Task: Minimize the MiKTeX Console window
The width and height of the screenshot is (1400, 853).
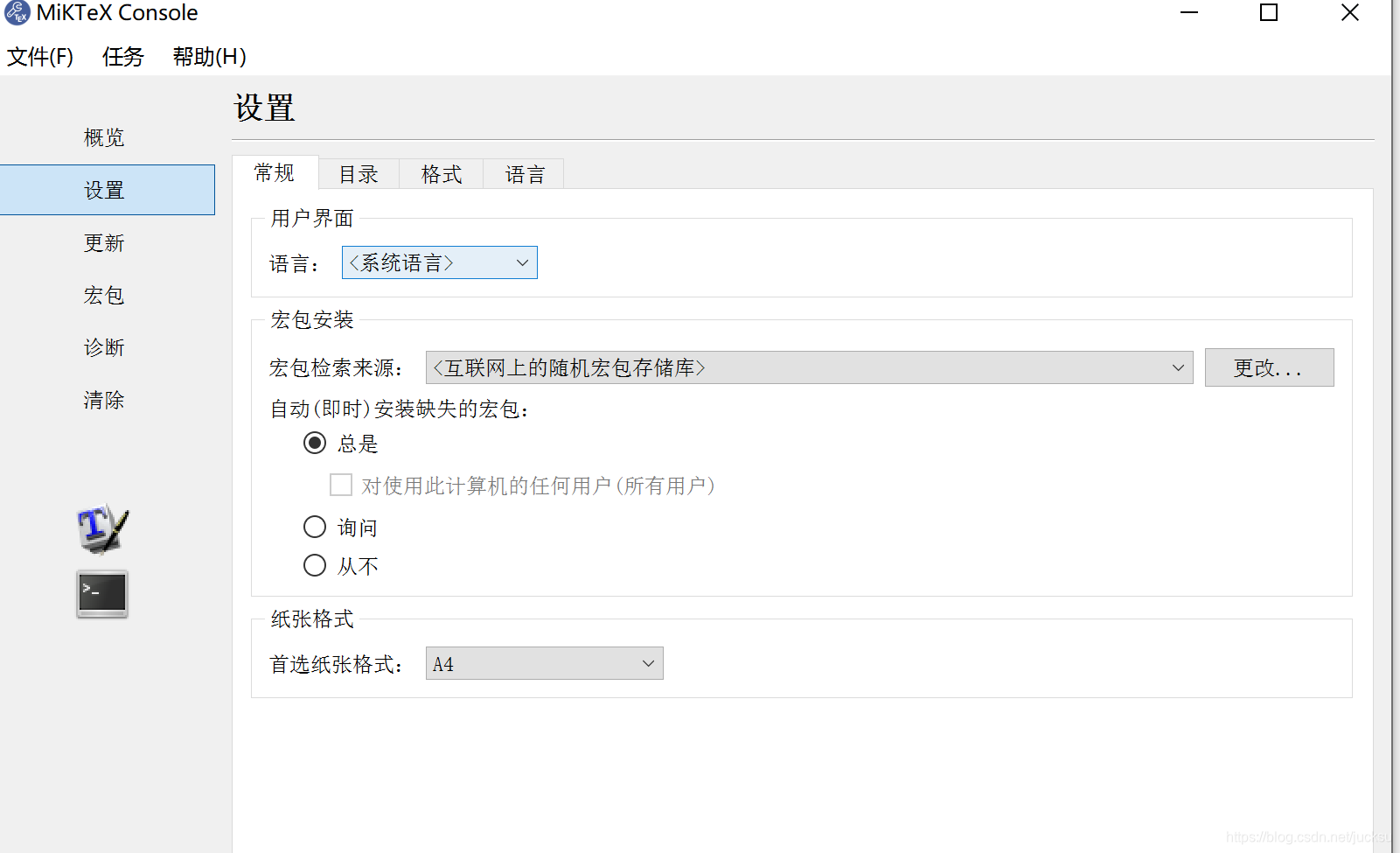Action: [1189, 12]
